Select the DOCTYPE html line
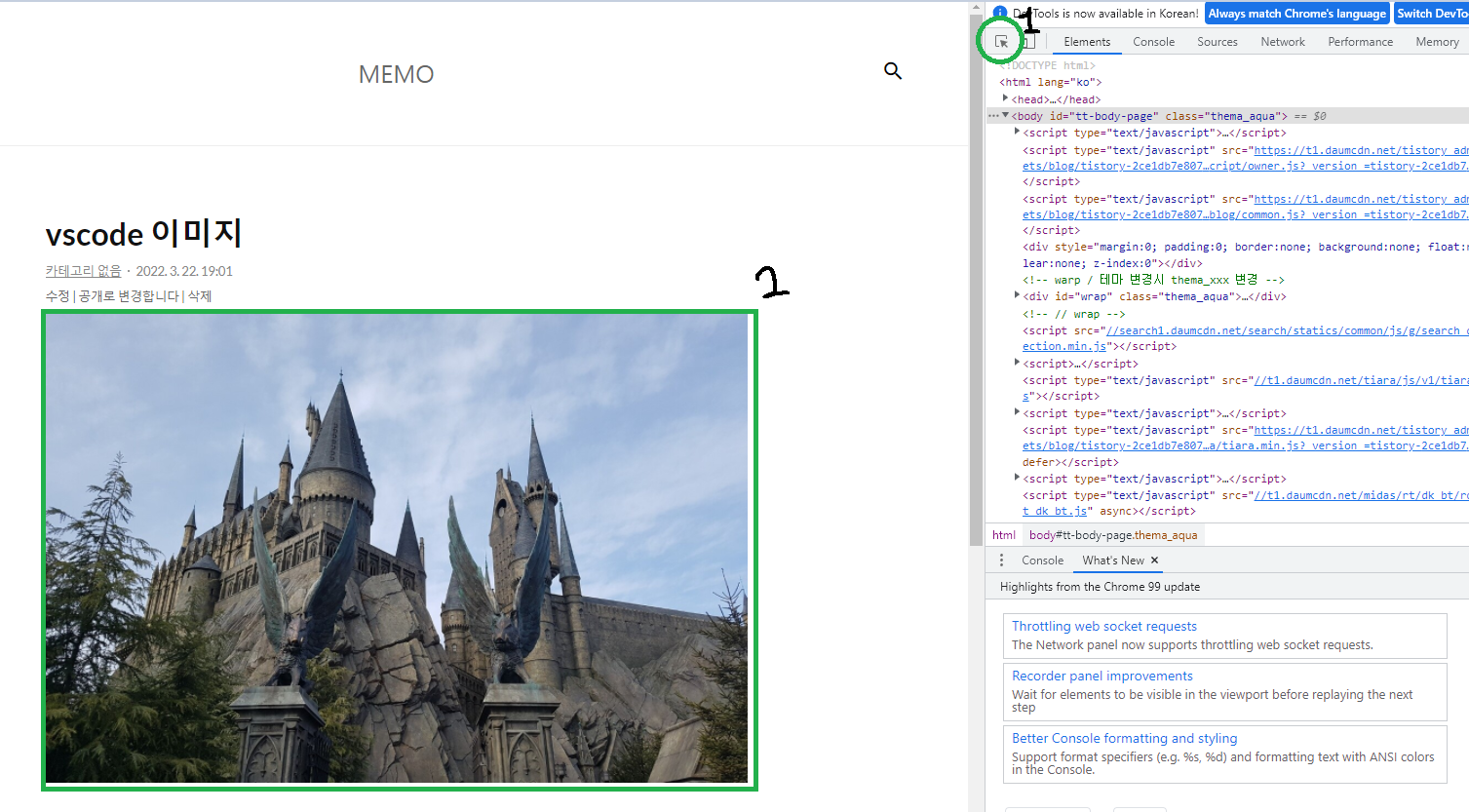The width and height of the screenshot is (1469, 812). click(x=1047, y=65)
